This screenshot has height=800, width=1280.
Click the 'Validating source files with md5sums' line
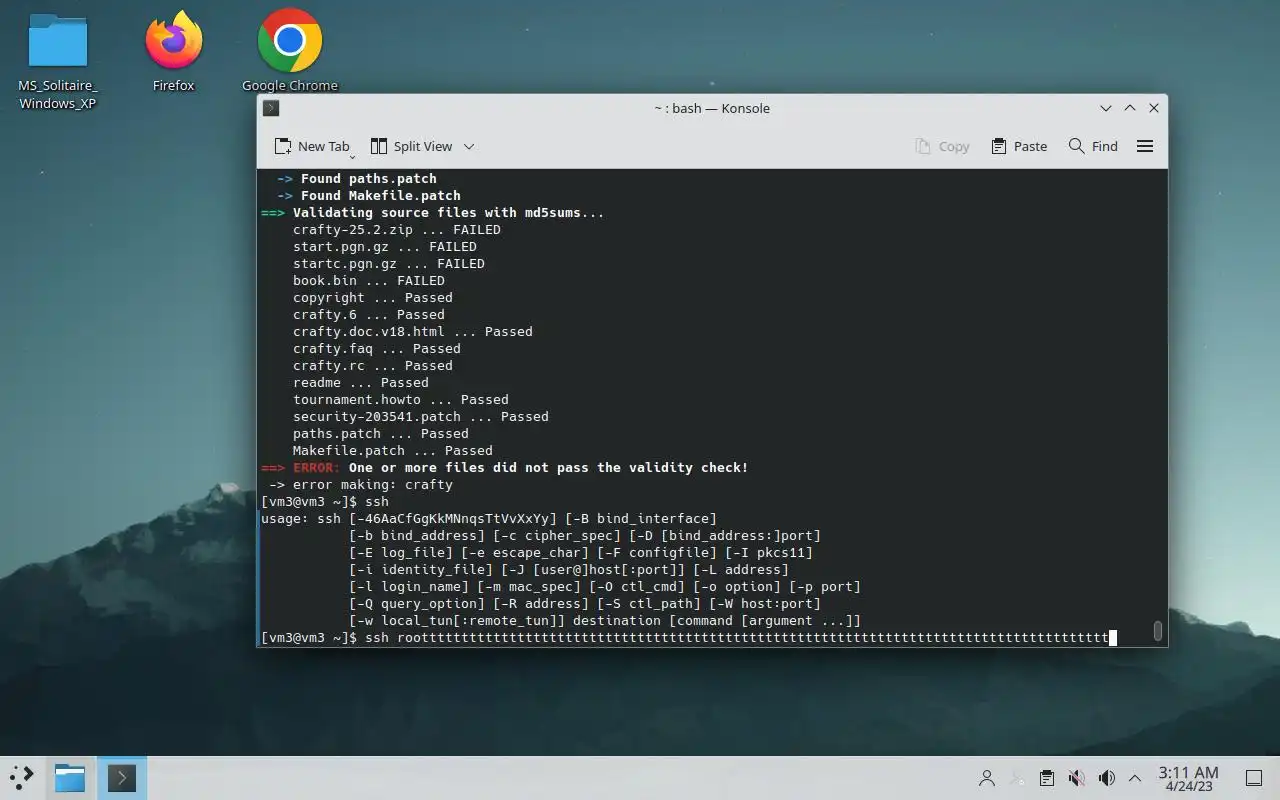(x=432, y=213)
